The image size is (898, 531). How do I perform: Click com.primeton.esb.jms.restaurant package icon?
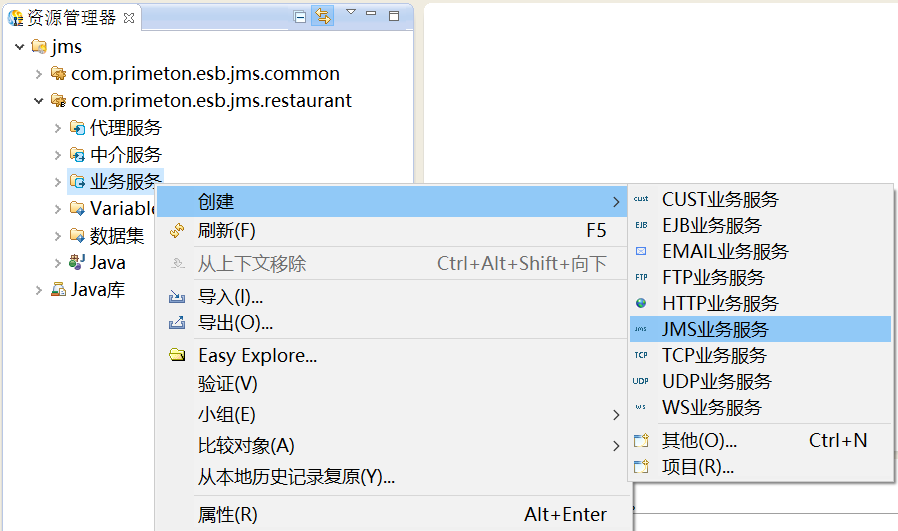(58, 100)
